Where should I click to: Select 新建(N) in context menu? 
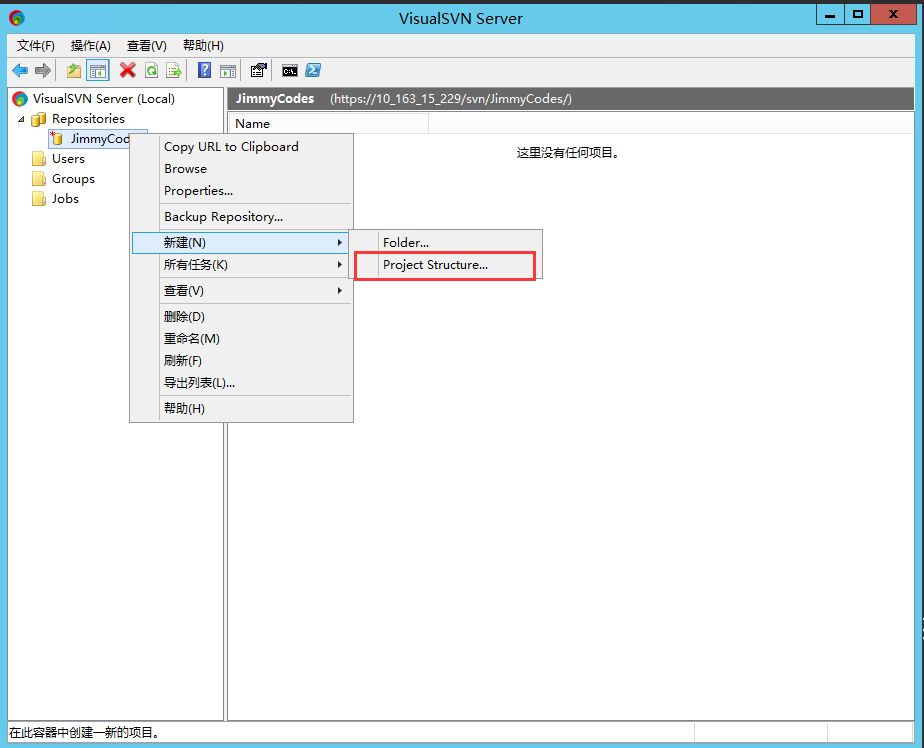242,242
